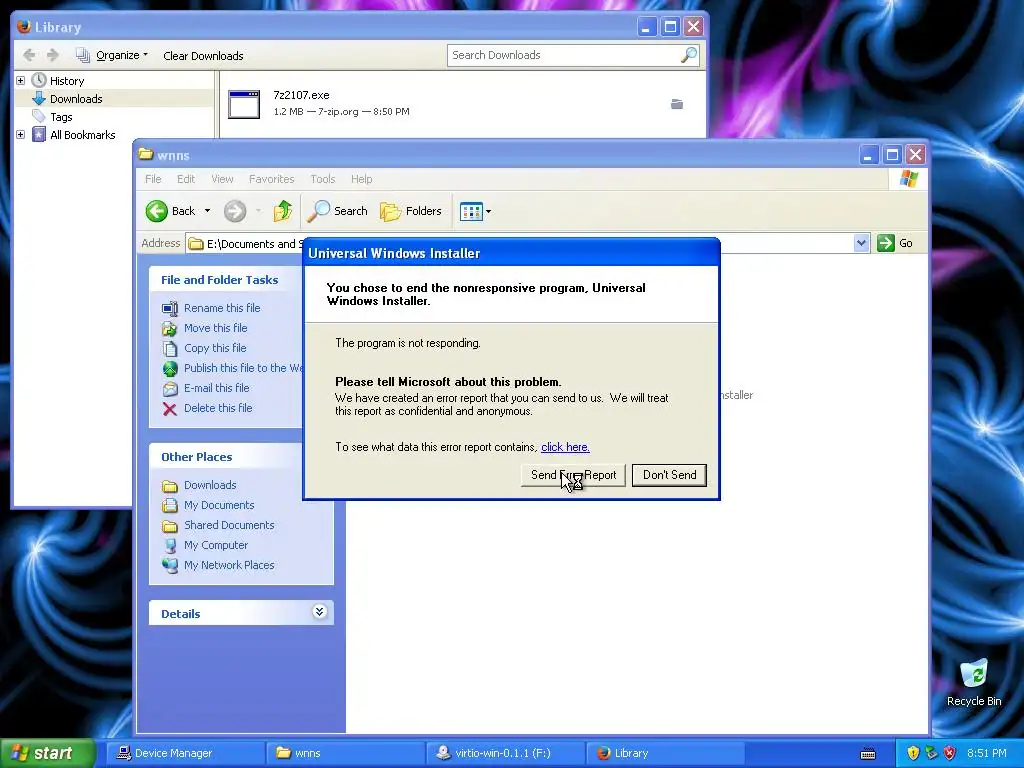Click the safely remove hardware tray icon
1024x768 pixels.
(x=931, y=753)
